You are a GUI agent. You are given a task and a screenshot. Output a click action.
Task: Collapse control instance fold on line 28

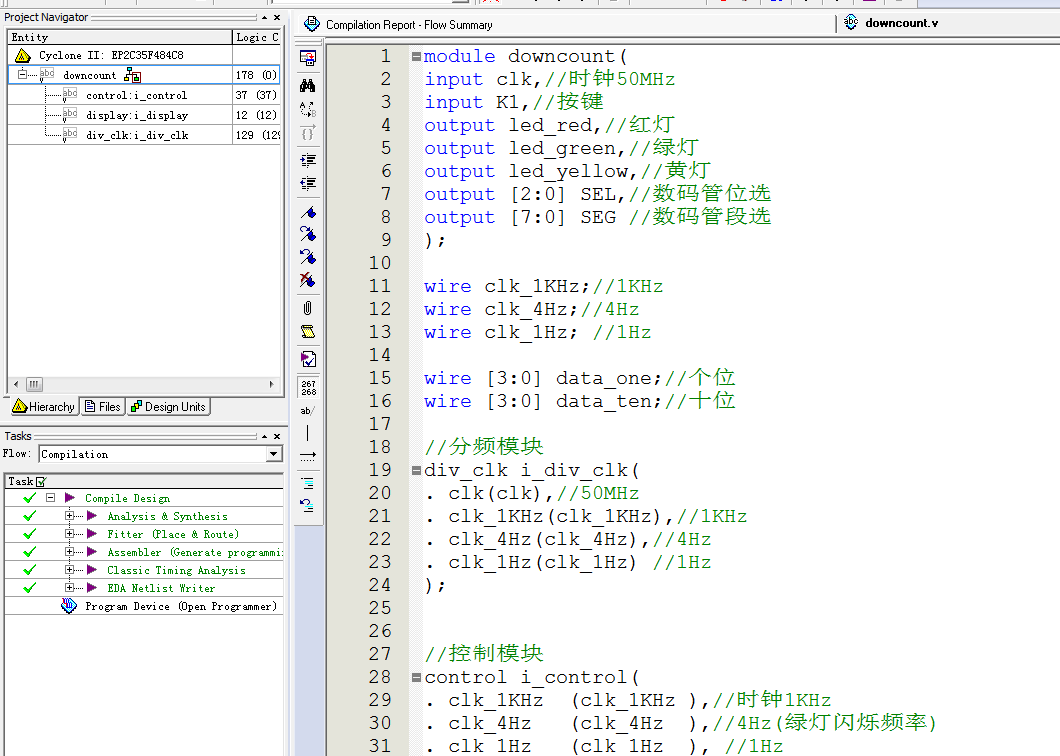click(416, 678)
